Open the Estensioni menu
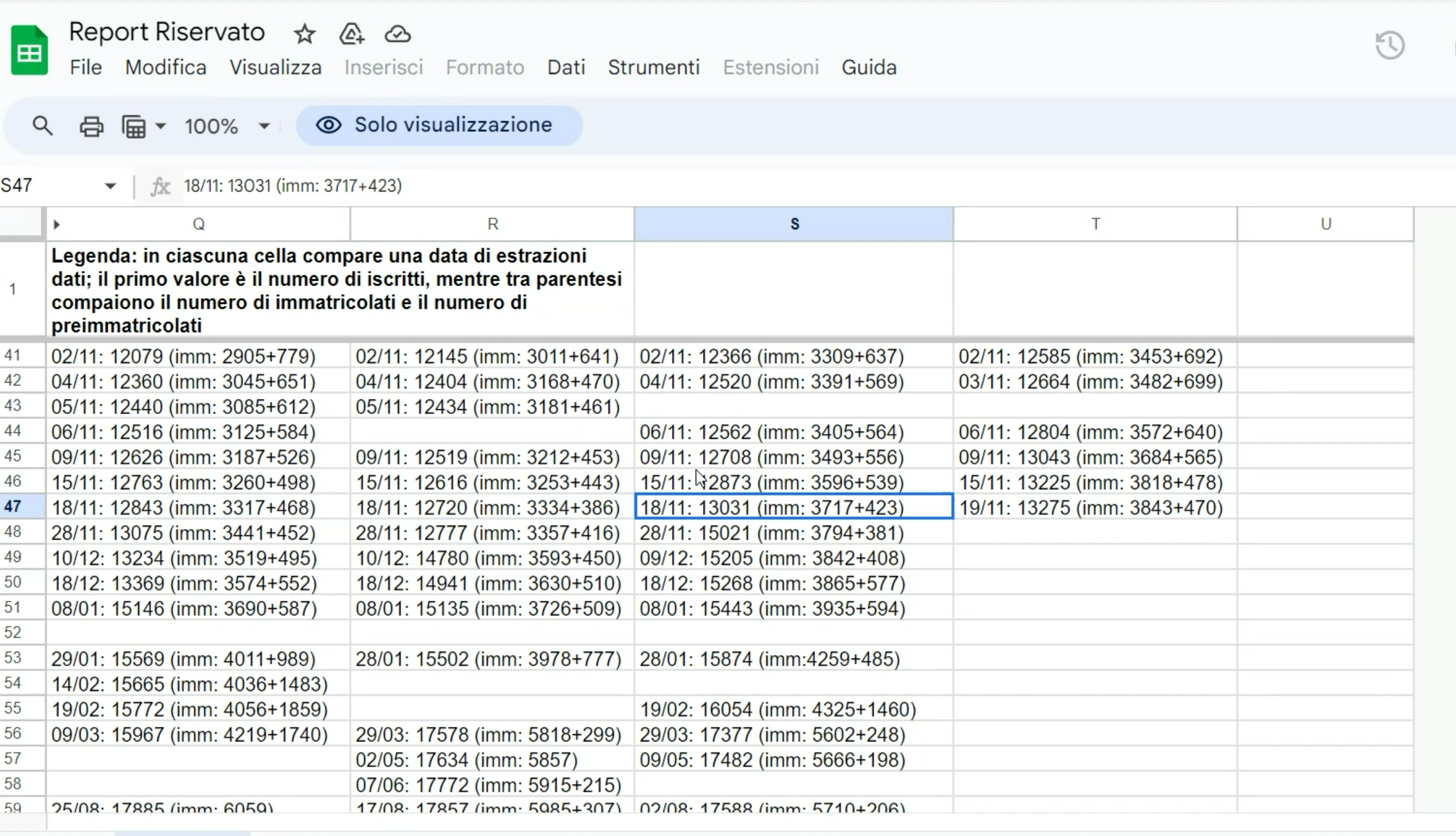Image resolution: width=1456 pixels, height=836 pixels. [771, 67]
